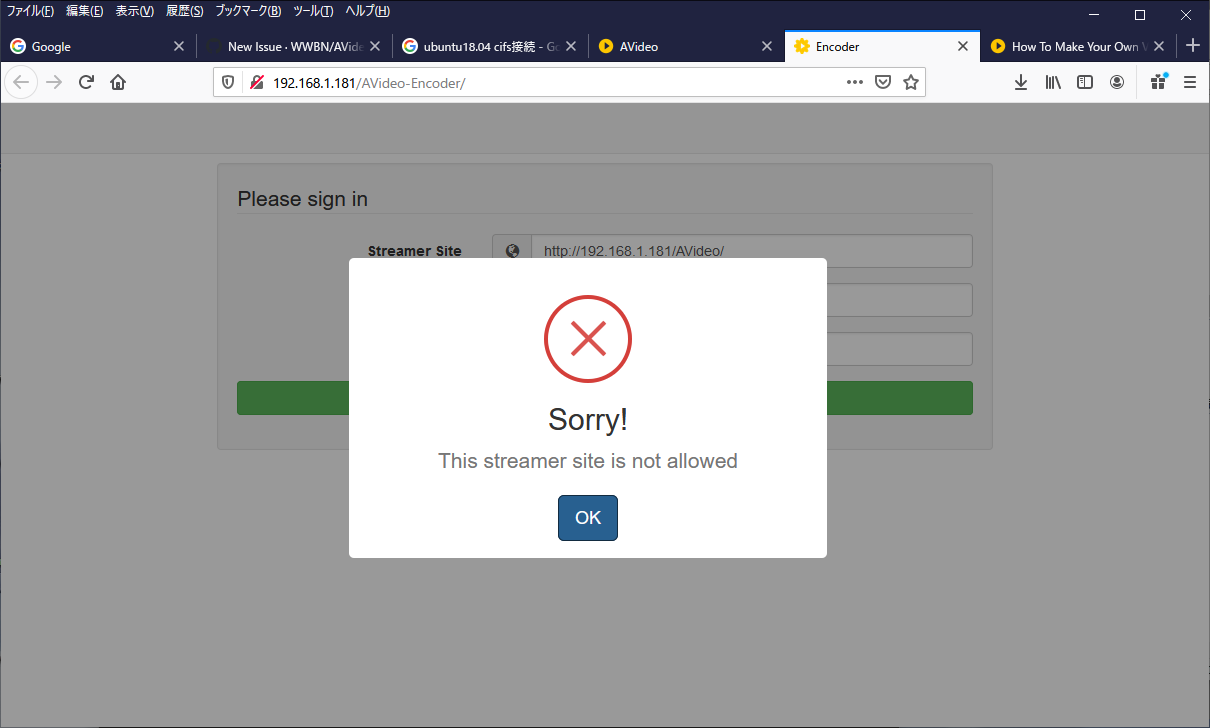Toggle the sidebar view
The height and width of the screenshot is (728, 1210).
(x=1085, y=83)
